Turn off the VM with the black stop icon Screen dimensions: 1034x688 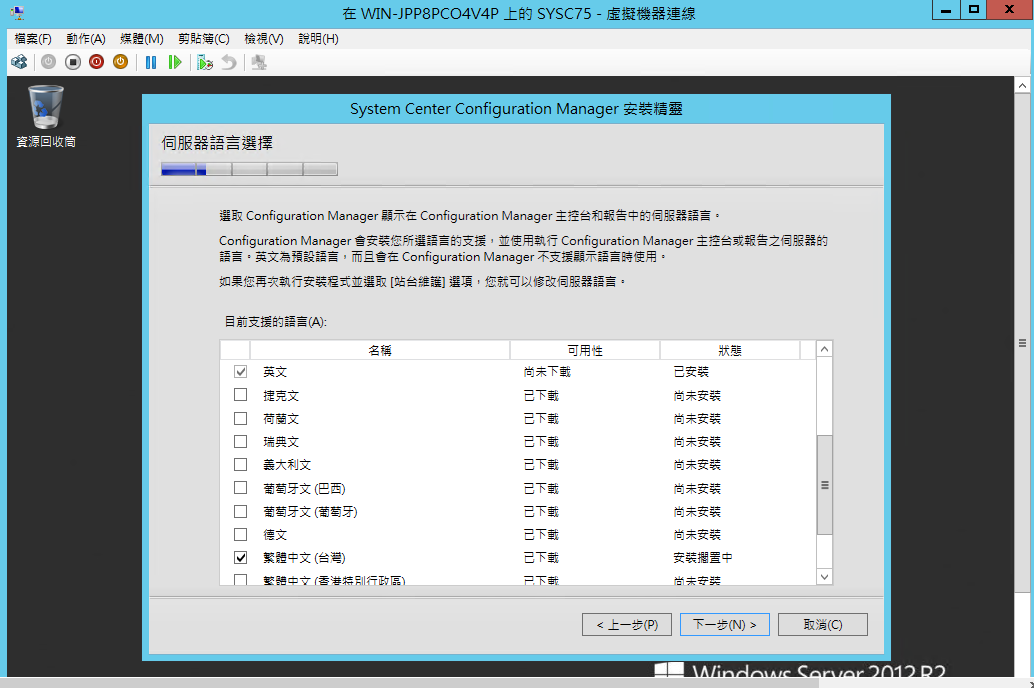(x=73, y=62)
